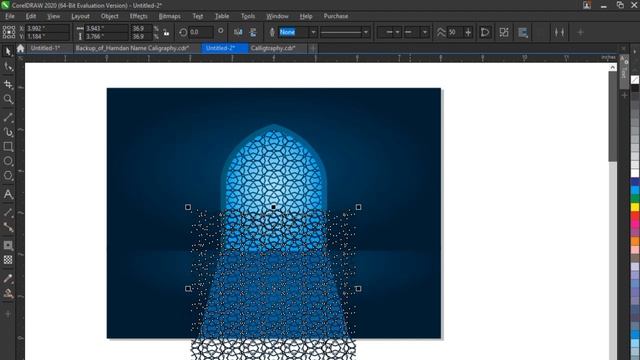
Task: Select the Drop Shadow tool
Action: pyautogui.click(x=8, y=245)
